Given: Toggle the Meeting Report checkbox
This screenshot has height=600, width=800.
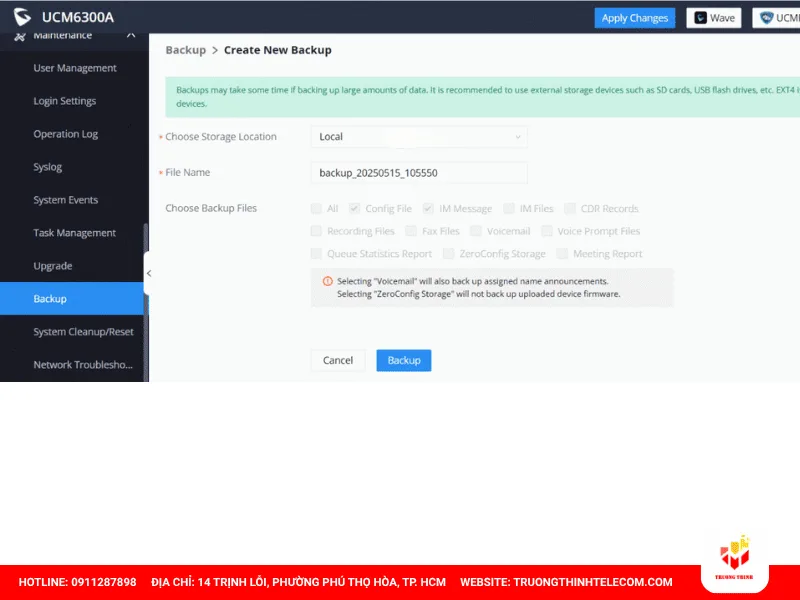Looking at the screenshot, I should click(x=562, y=254).
